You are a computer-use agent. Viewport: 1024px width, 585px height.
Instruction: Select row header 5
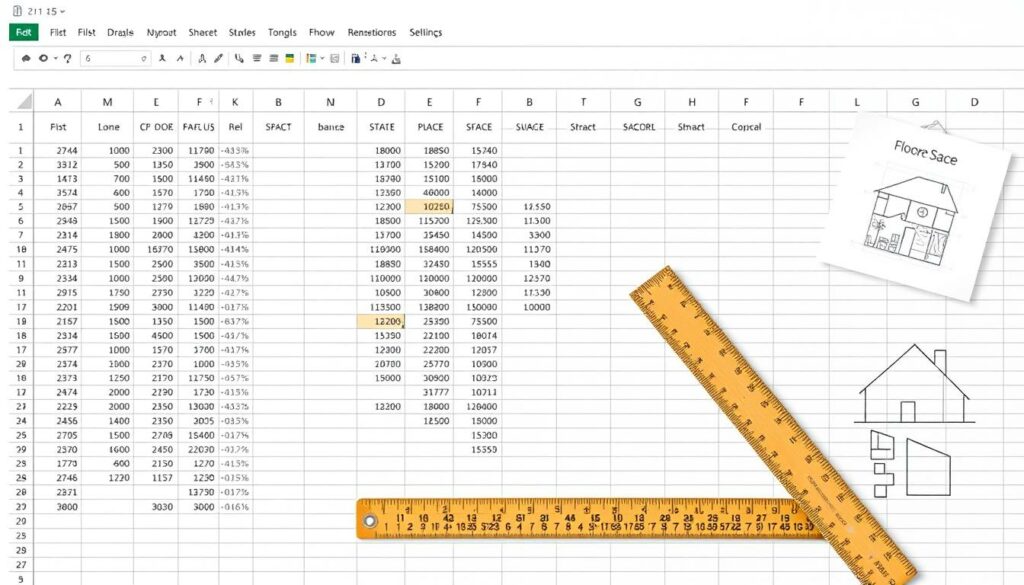tap(21, 206)
